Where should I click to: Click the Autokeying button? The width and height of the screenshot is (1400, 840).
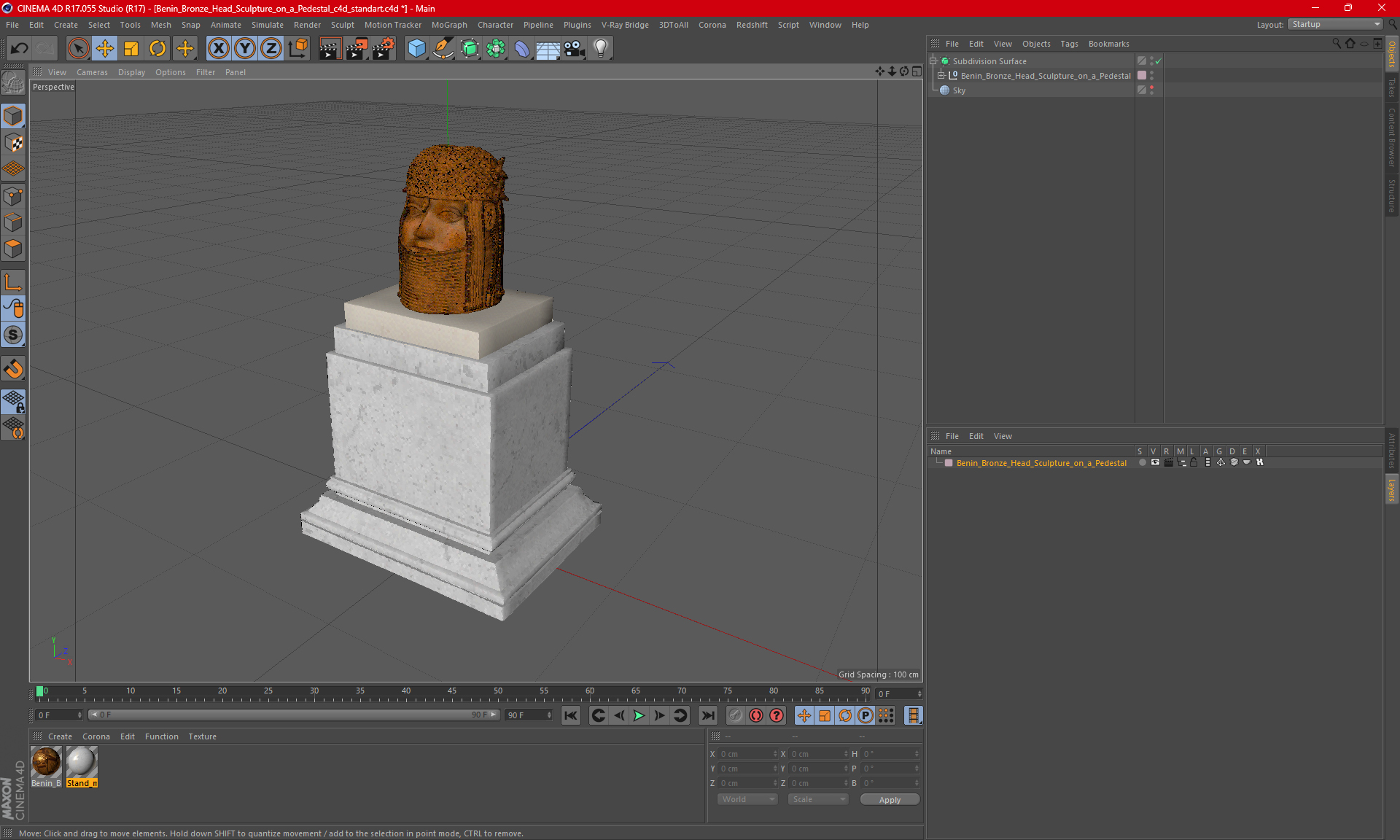pyautogui.click(x=756, y=715)
